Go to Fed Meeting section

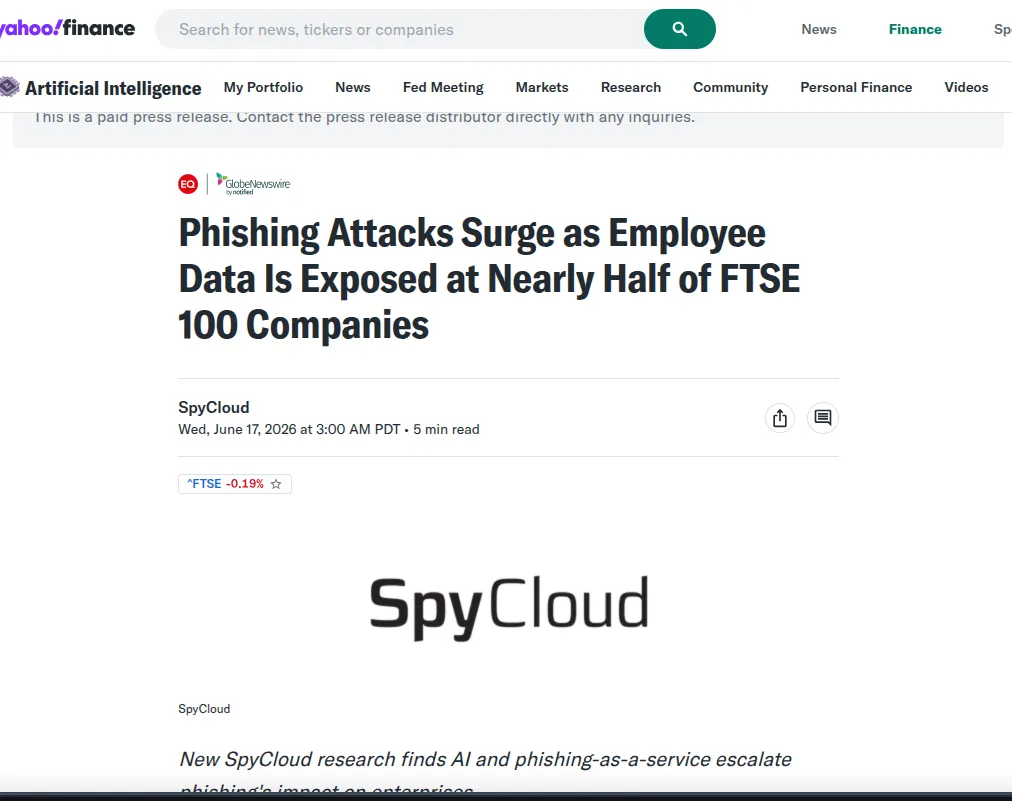point(443,87)
